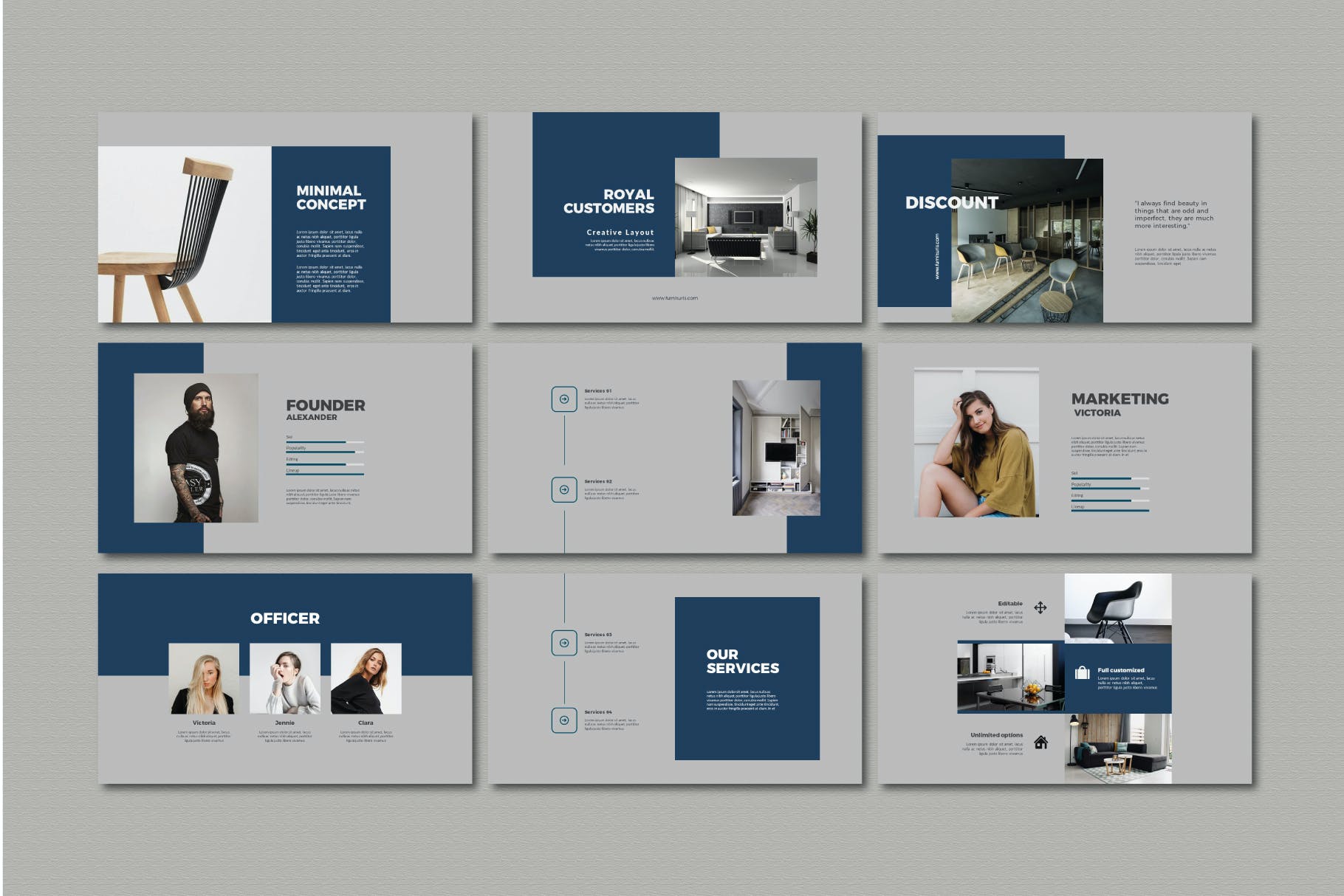The height and width of the screenshot is (896, 1344).
Task: Select Clara's officer portrait
Action: pyautogui.click(x=366, y=678)
